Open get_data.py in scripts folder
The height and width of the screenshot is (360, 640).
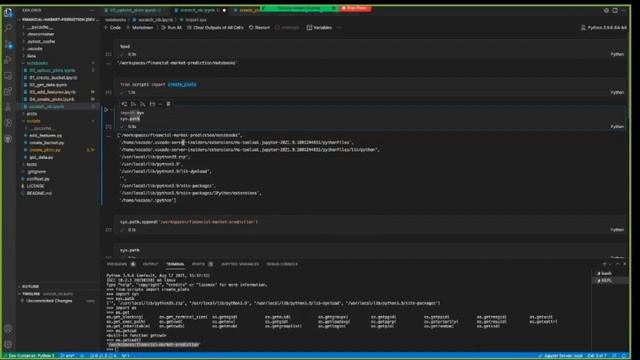[41, 157]
